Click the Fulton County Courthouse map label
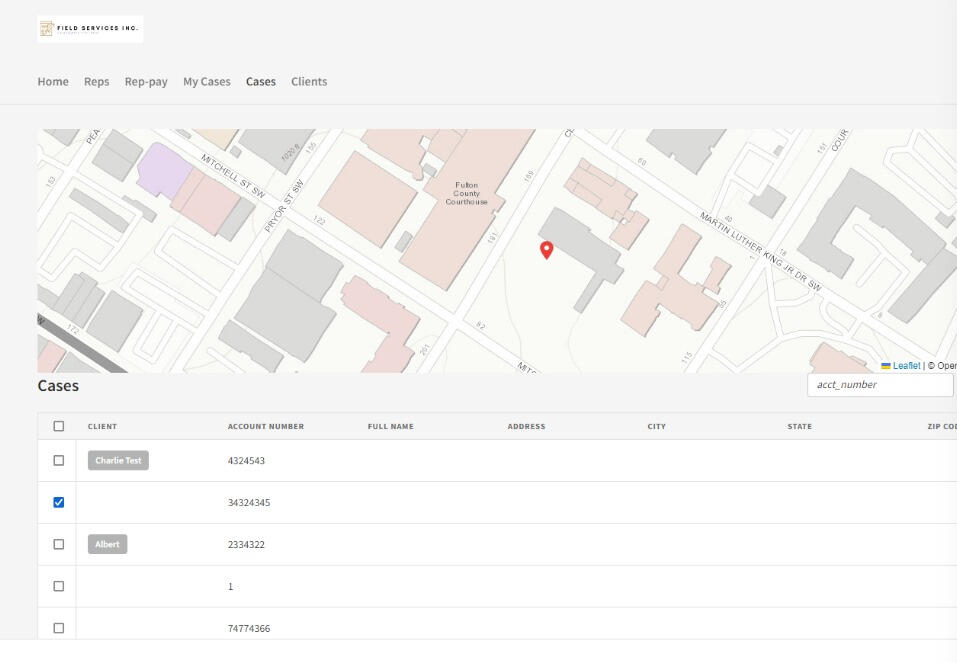The width and height of the screenshot is (957, 663). click(466, 193)
